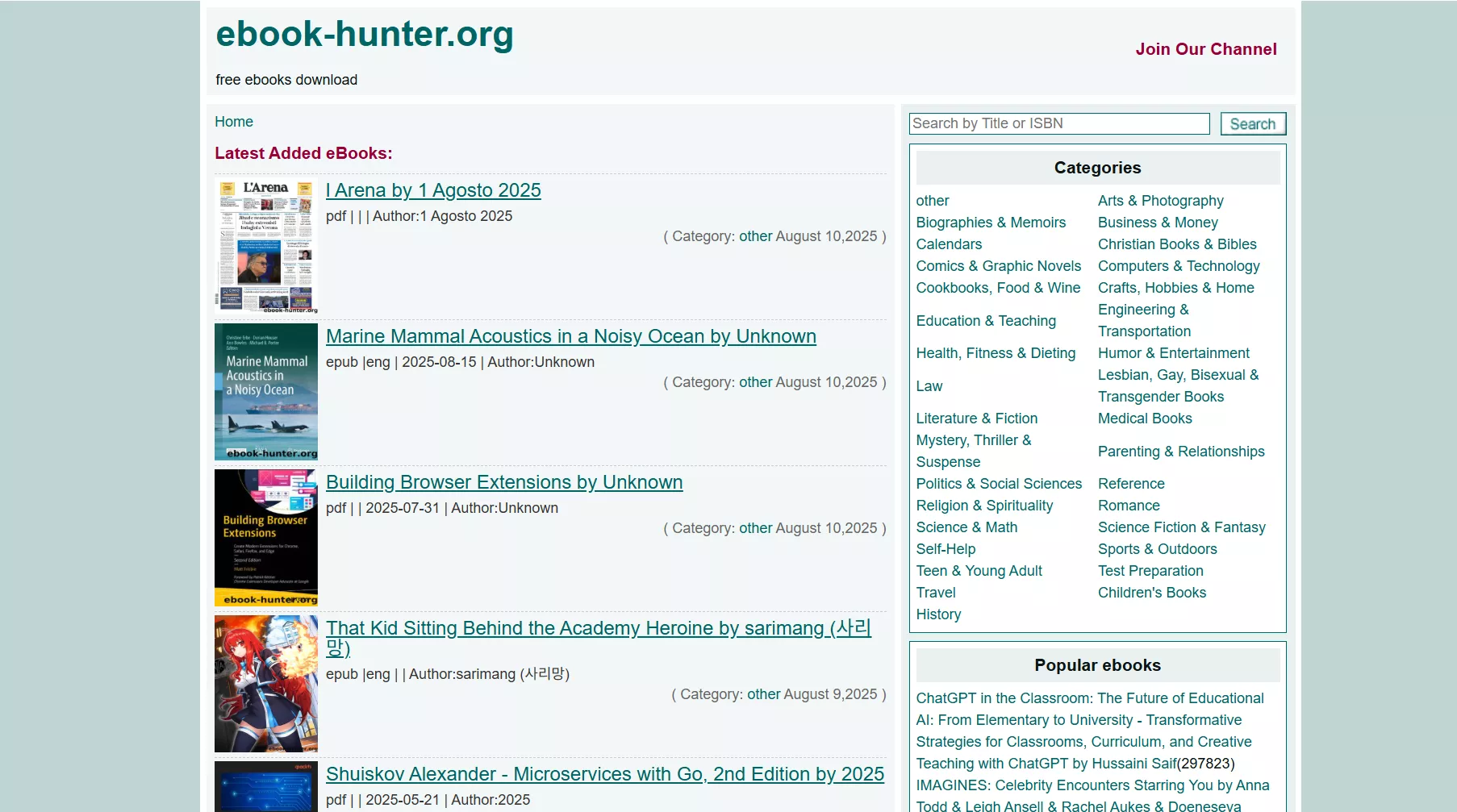Open Mystery, Thriller & Suspense category

click(x=974, y=451)
